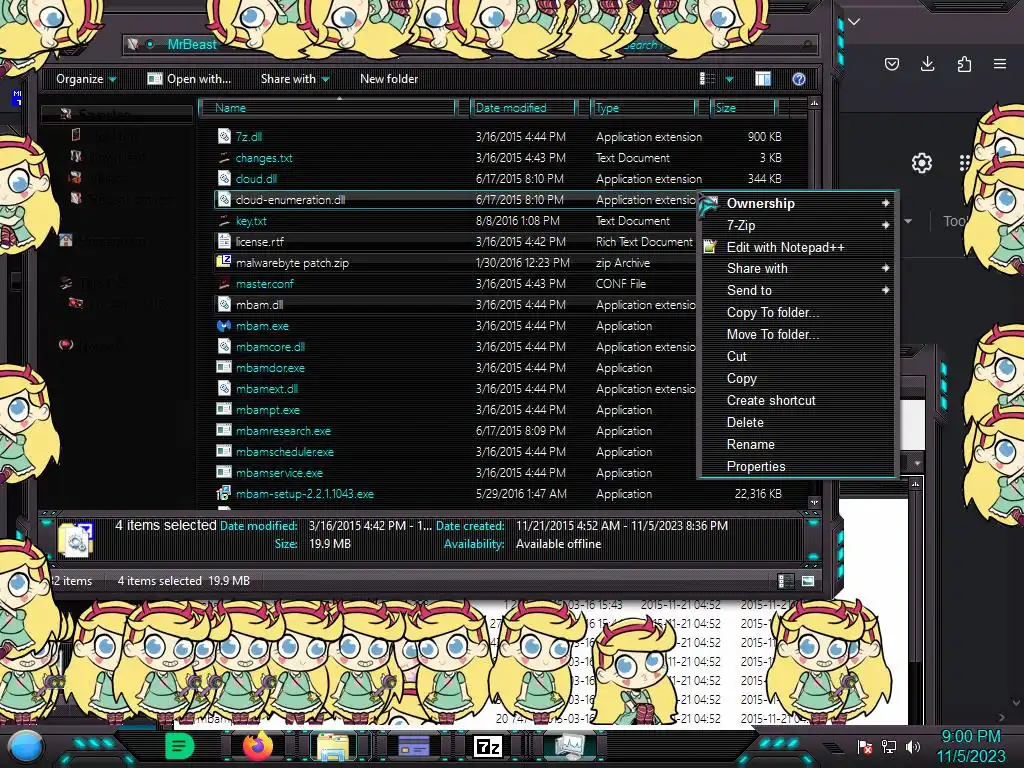Click the license.rtf document icon
The image size is (1024, 768).
coord(224,242)
